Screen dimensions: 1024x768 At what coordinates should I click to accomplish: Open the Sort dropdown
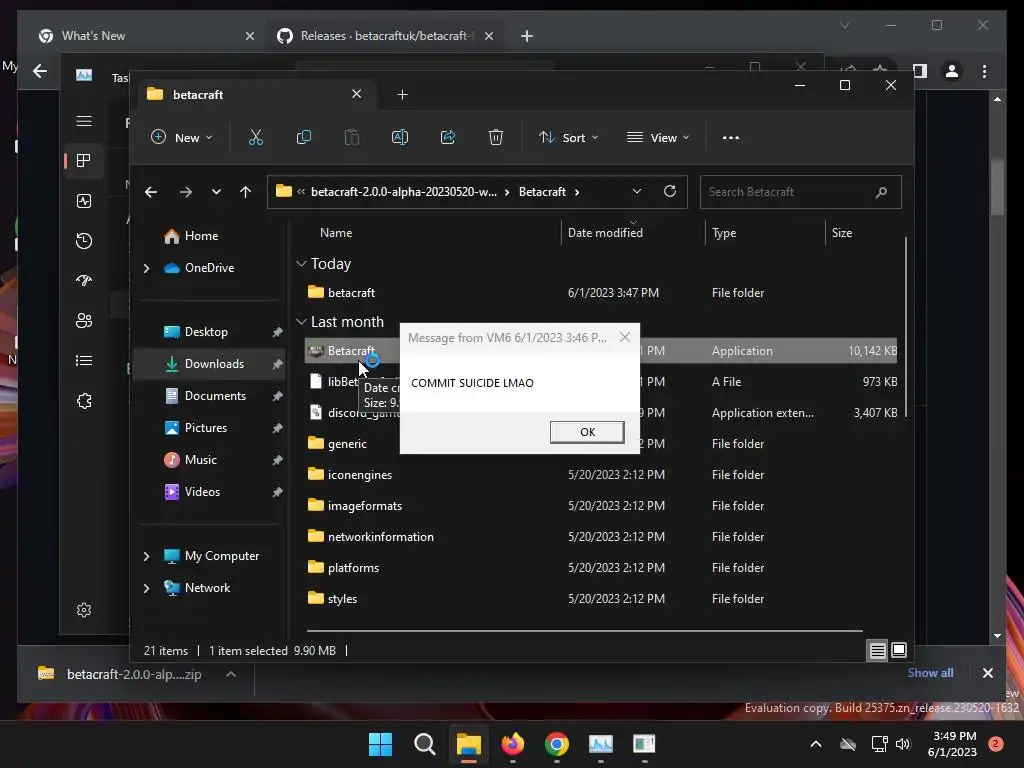pos(568,138)
